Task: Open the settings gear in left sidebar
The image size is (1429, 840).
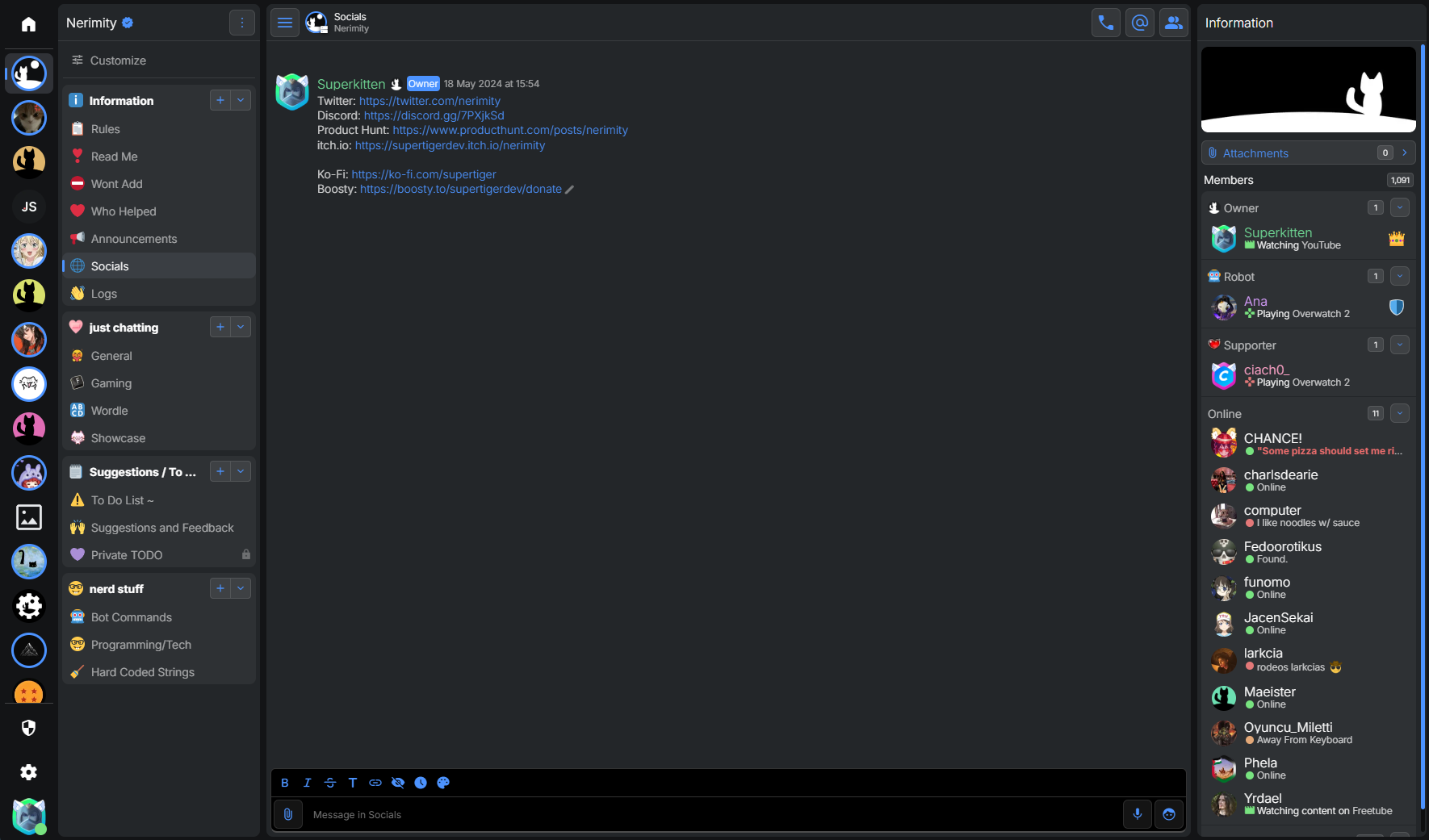Action: click(x=29, y=772)
